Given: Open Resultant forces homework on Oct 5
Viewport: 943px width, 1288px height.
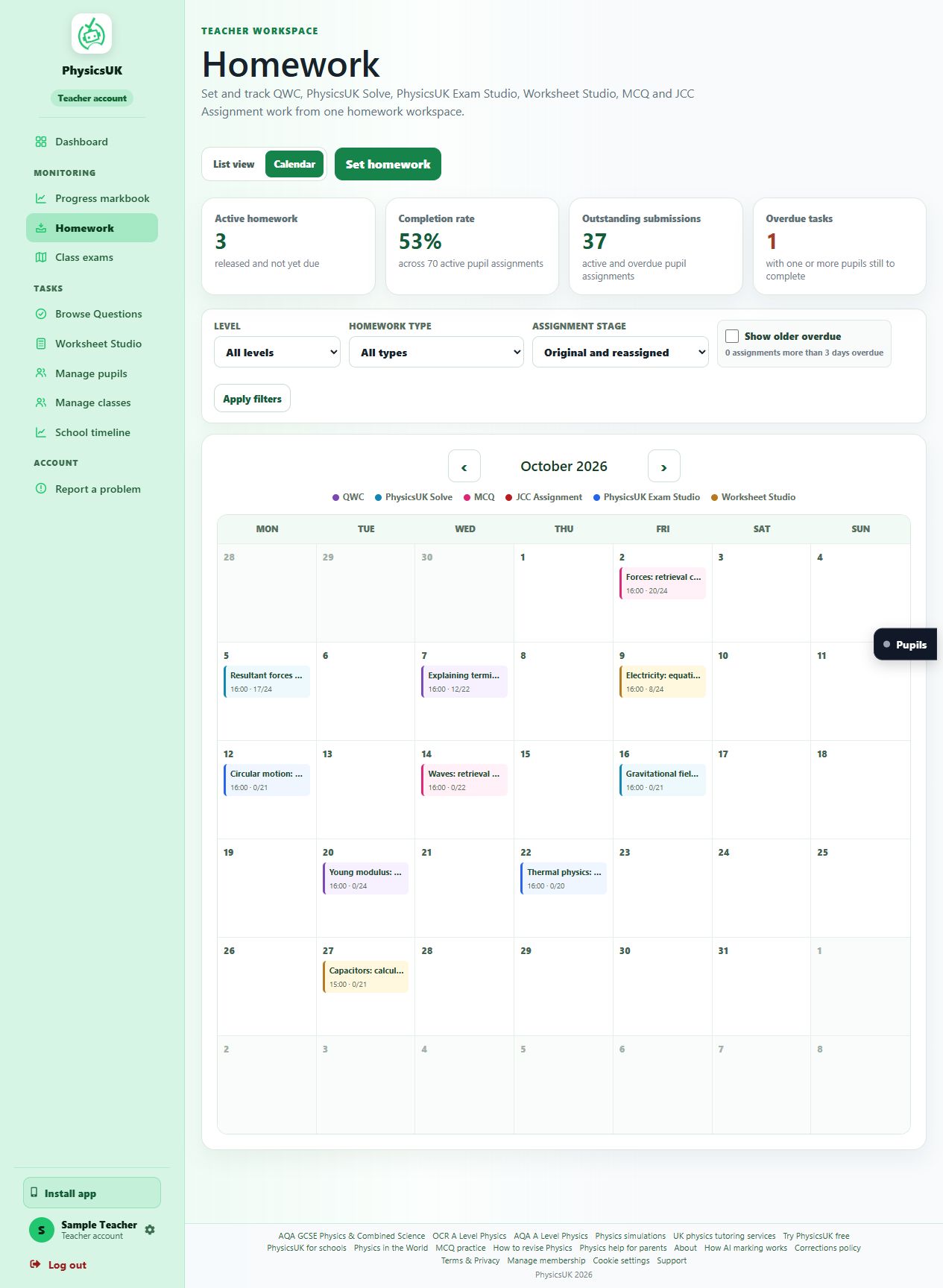Looking at the screenshot, I should click(x=267, y=681).
